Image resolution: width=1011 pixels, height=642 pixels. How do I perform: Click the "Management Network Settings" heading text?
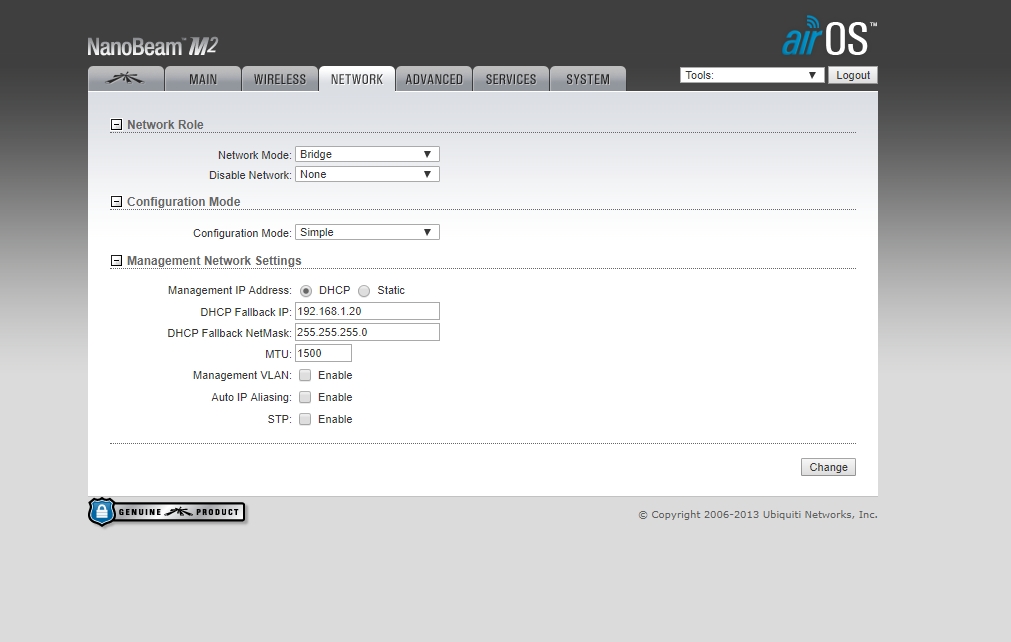[x=214, y=260]
